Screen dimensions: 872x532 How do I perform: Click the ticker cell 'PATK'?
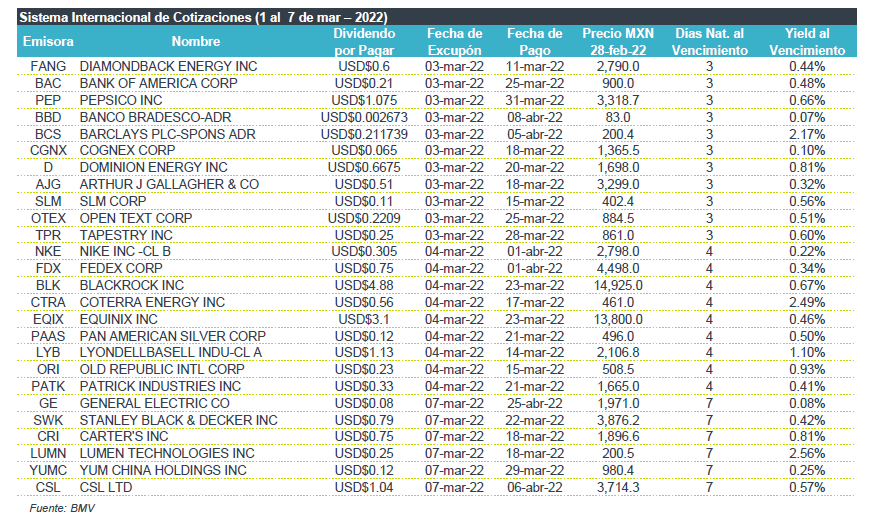click(48, 387)
